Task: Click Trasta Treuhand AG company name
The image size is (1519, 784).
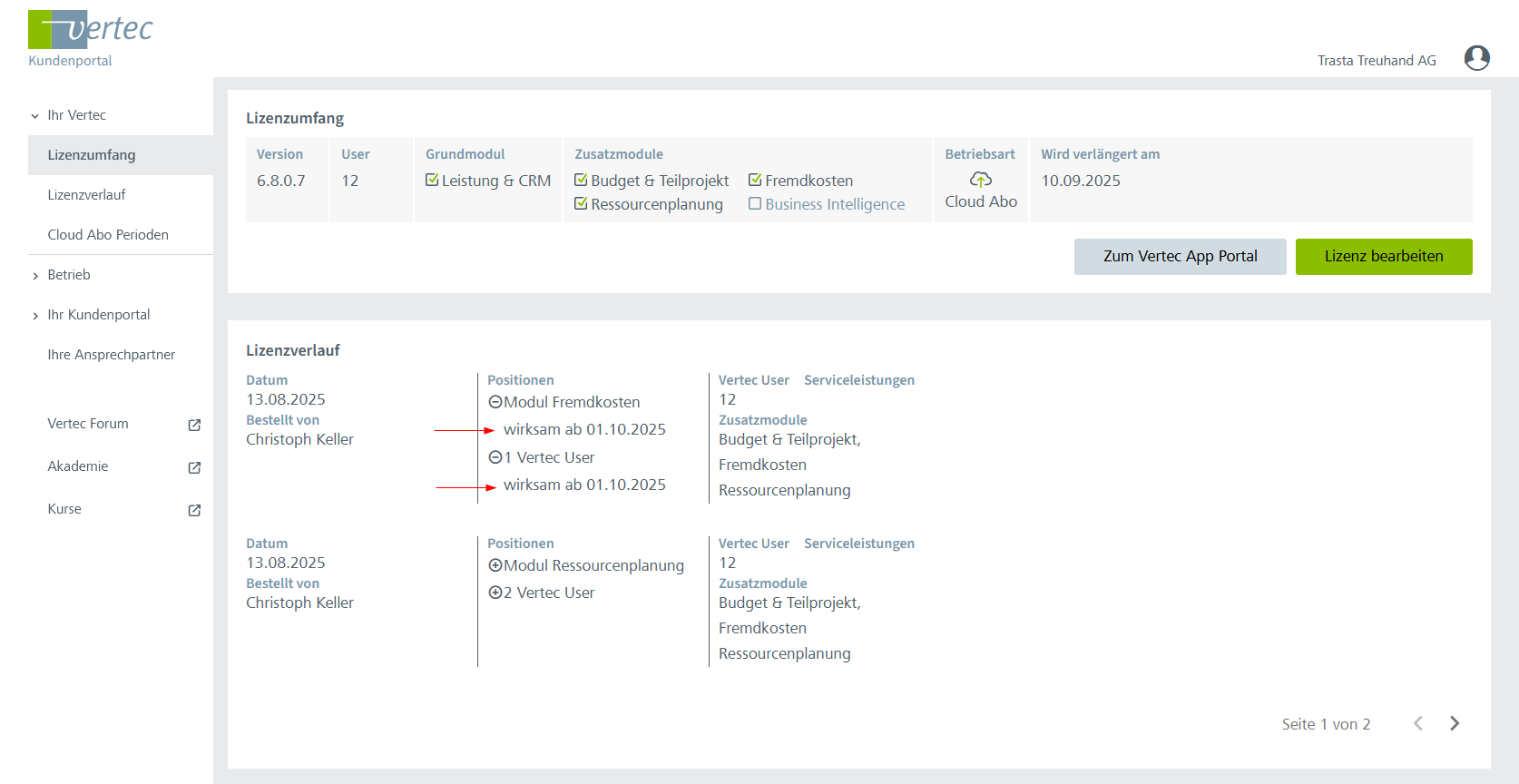Action: pyautogui.click(x=1377, y=61)
